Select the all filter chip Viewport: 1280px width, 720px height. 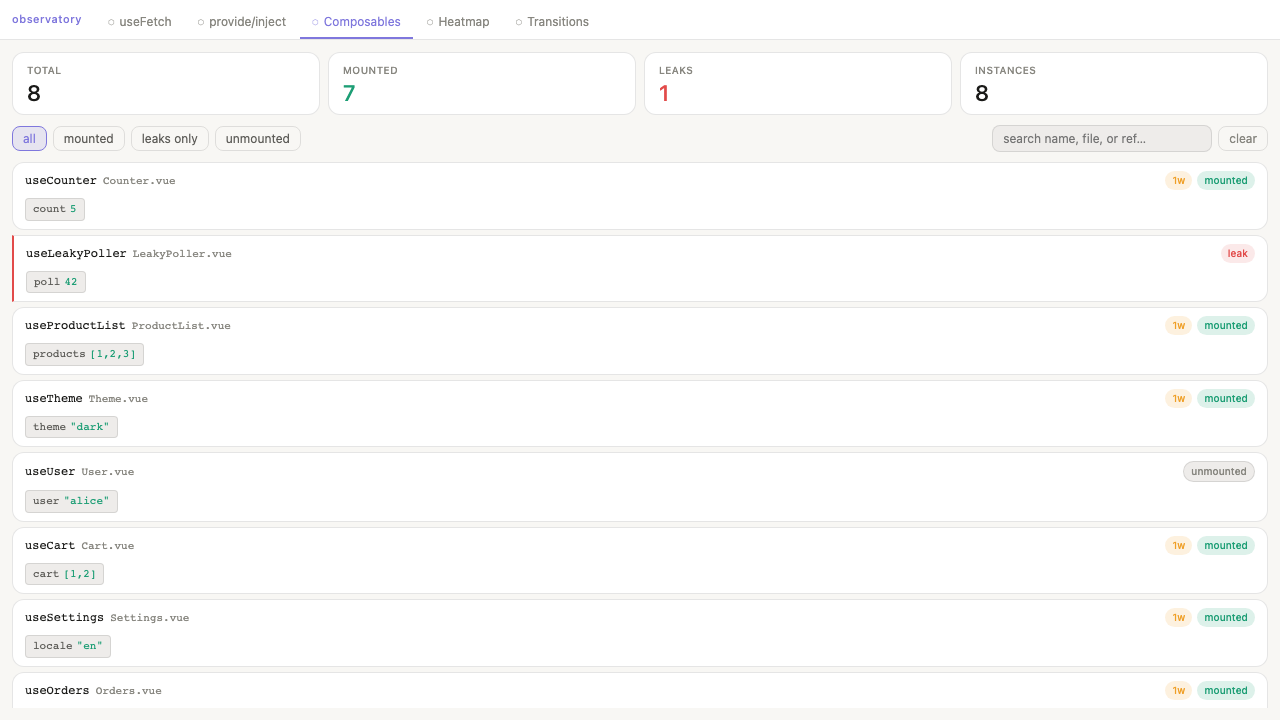point(29,138)
